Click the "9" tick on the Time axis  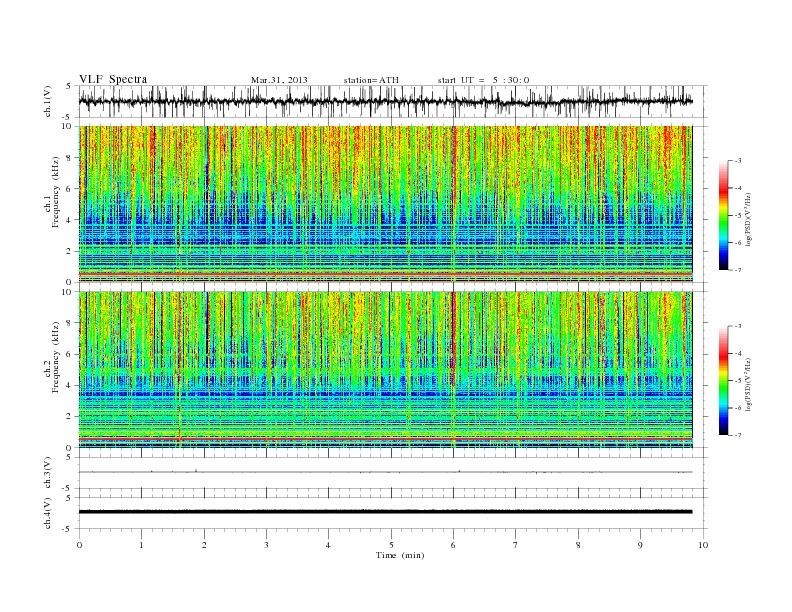(640, 545)
